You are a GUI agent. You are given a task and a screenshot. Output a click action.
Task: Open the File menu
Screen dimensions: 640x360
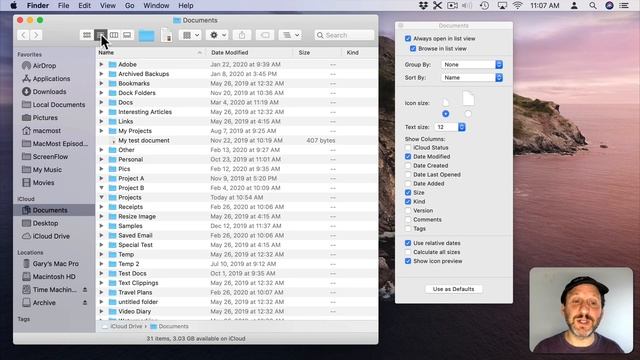tap(63, 6)
